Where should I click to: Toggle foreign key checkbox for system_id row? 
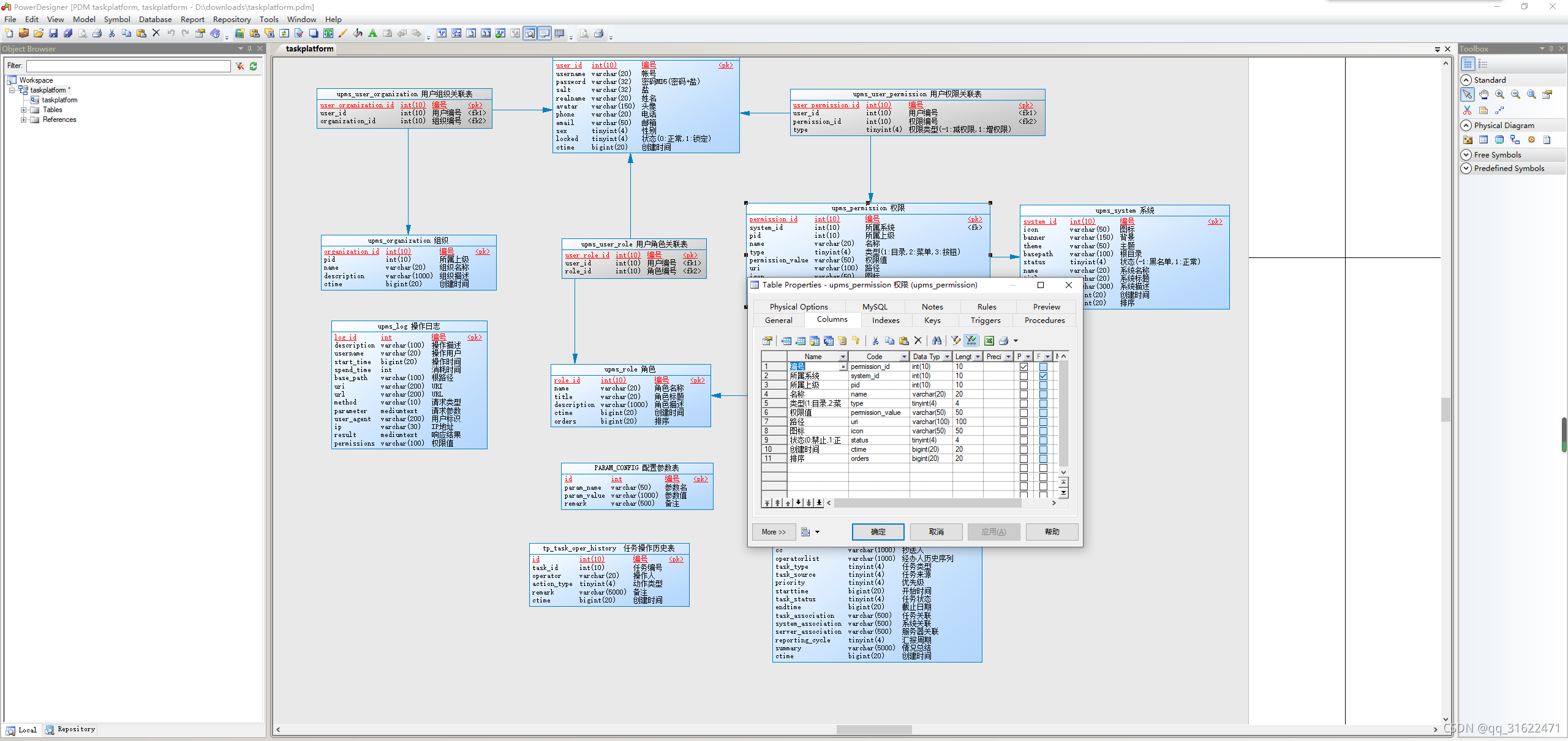click(1043, 376)
